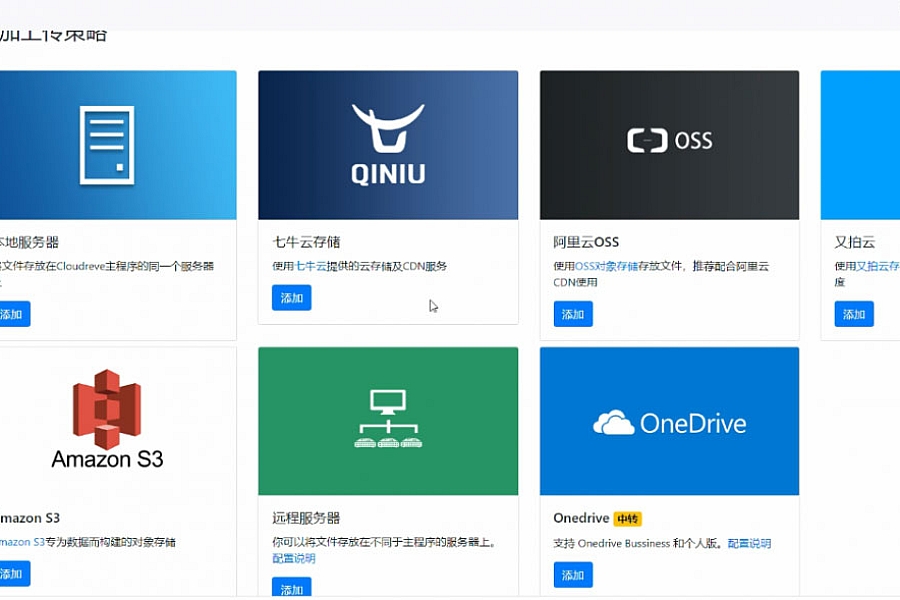Click the 又拍云 blue banner image
The width and height of the screenshot is (900, 600).
pos(860,145)
